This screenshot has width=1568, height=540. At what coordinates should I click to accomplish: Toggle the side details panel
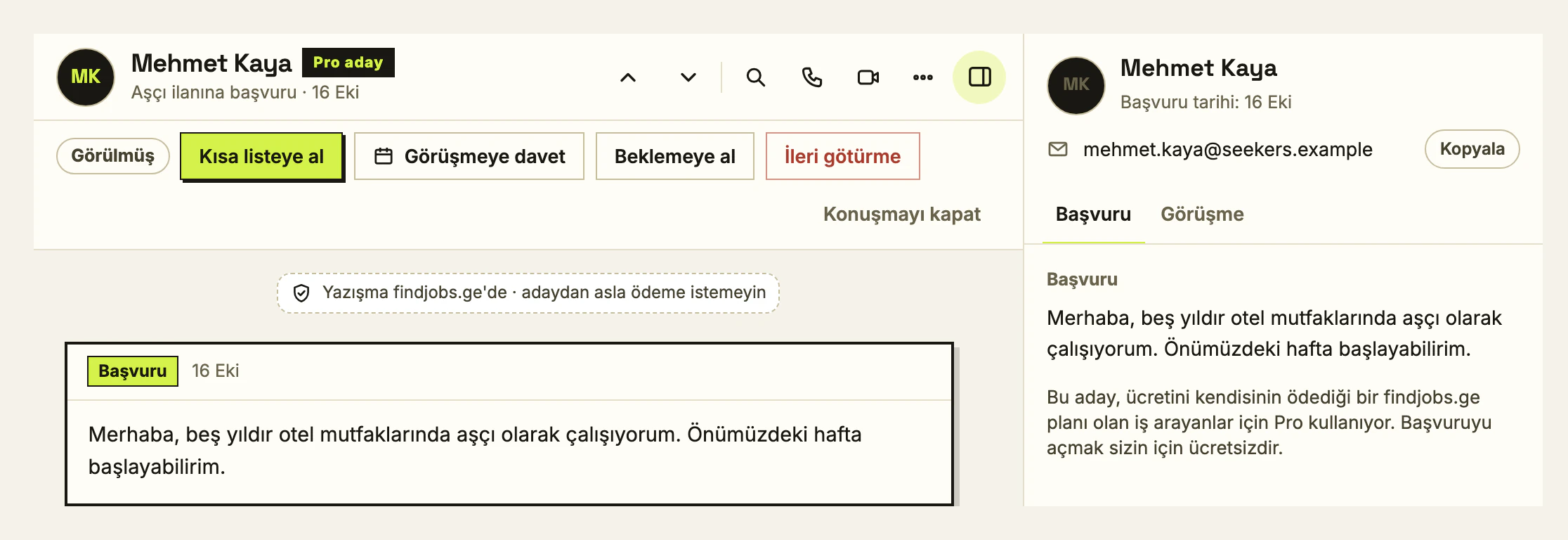[x=979, y=77]
